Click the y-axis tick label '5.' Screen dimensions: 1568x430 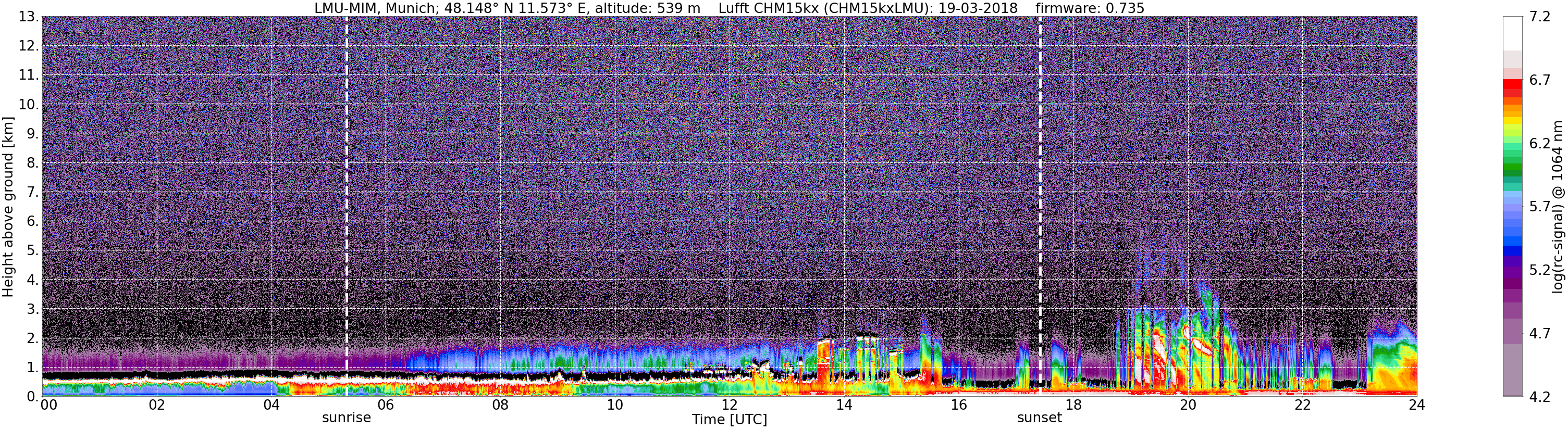33,250
